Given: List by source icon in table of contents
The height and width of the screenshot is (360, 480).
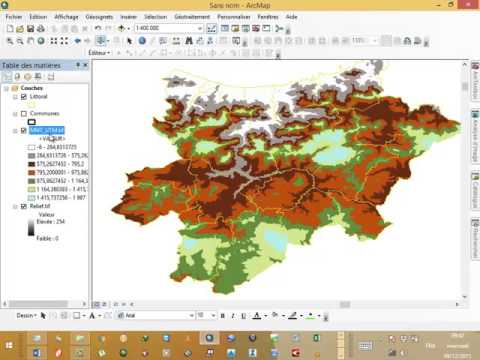Looking at the screenshot, I should (17, 77).
